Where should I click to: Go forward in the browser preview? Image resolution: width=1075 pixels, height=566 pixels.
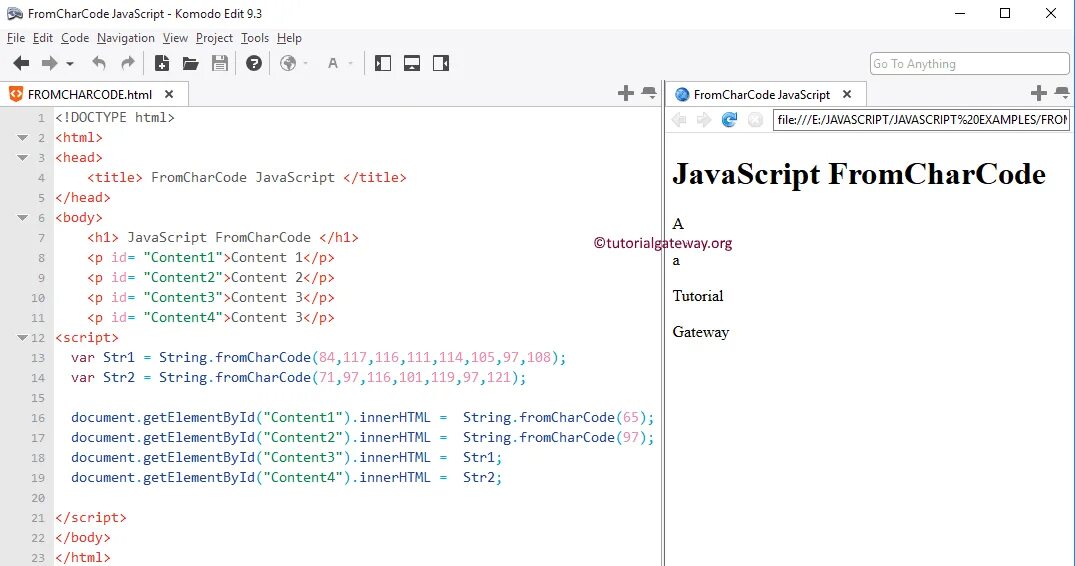pos(703,120)
